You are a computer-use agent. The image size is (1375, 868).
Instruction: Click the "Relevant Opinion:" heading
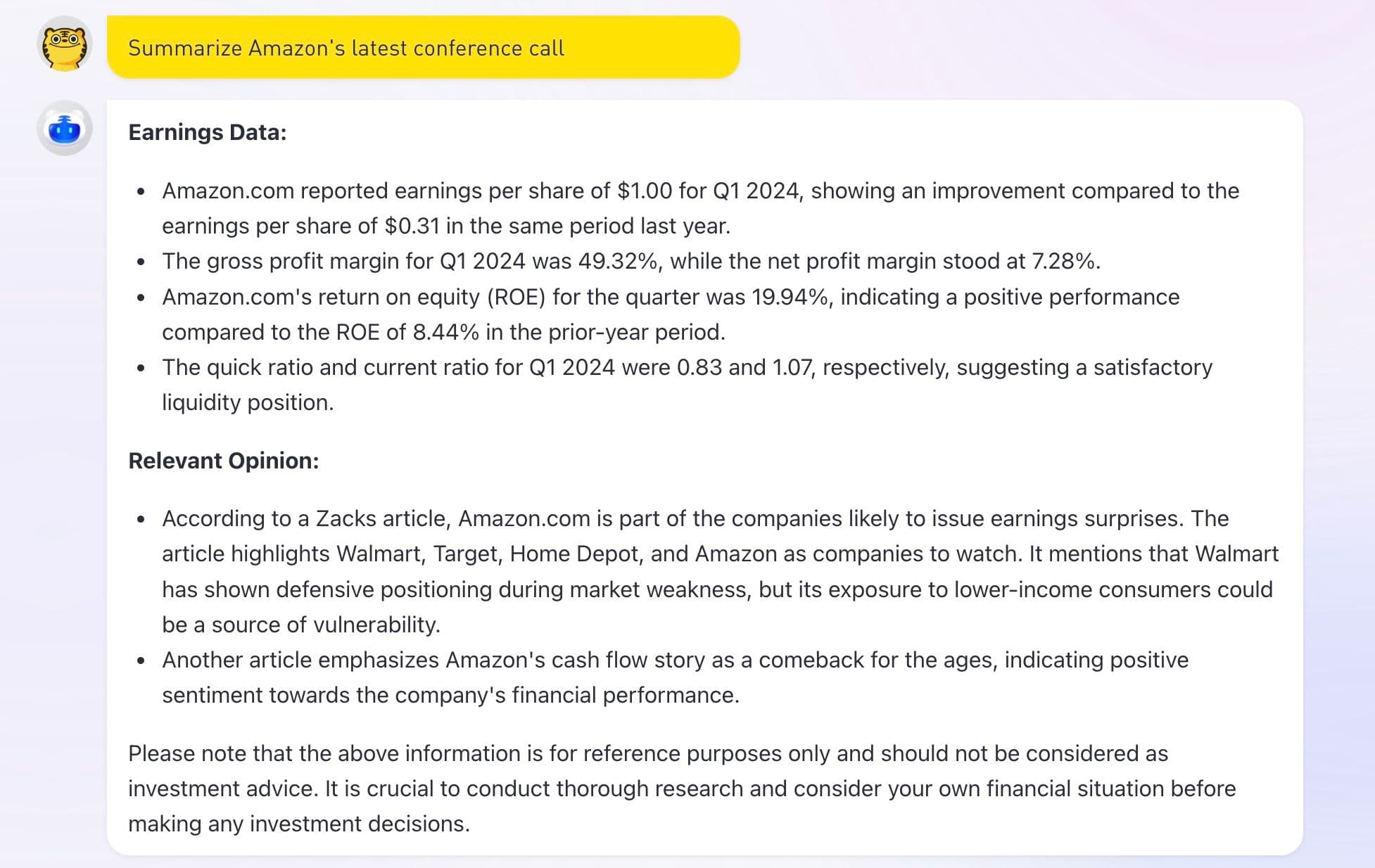pyautogui.click(x=224, y=461)
